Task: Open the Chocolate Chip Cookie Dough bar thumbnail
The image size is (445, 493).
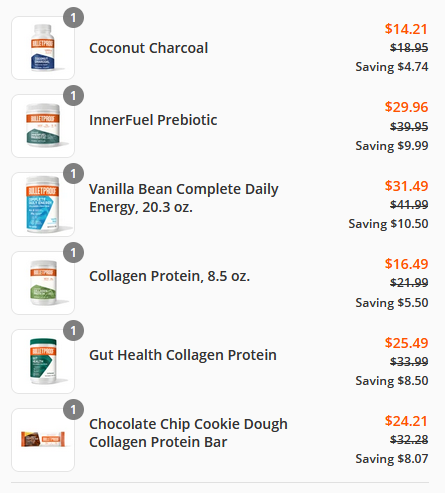Action: tap(43, 440)
